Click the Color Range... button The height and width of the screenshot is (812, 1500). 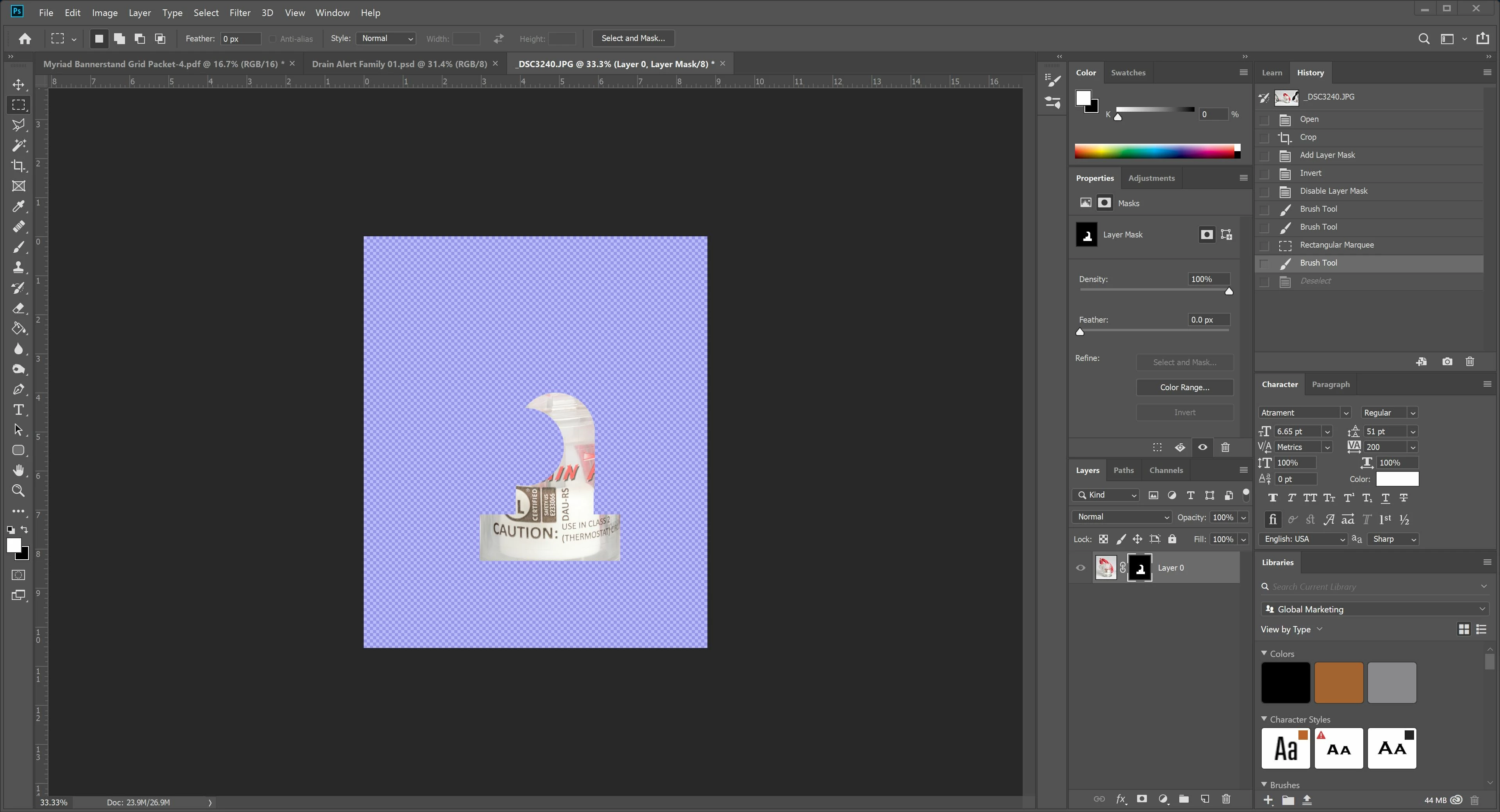1184,388
